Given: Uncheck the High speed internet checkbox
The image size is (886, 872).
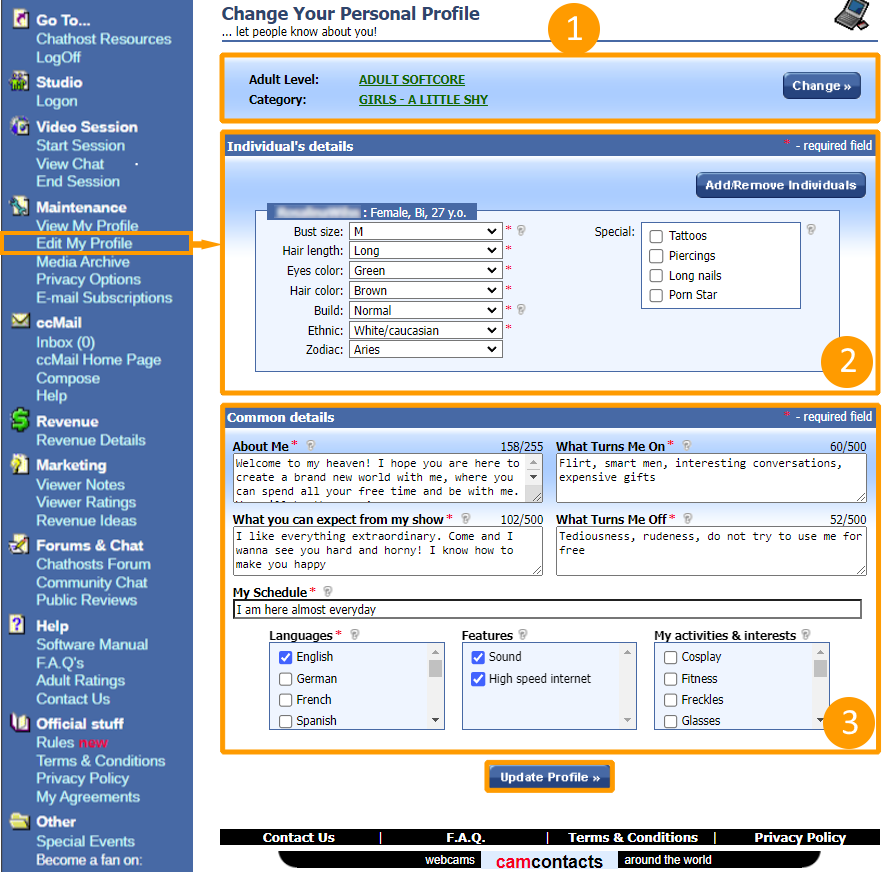Looking at the screenshot, I should click(x=478, y=679).
